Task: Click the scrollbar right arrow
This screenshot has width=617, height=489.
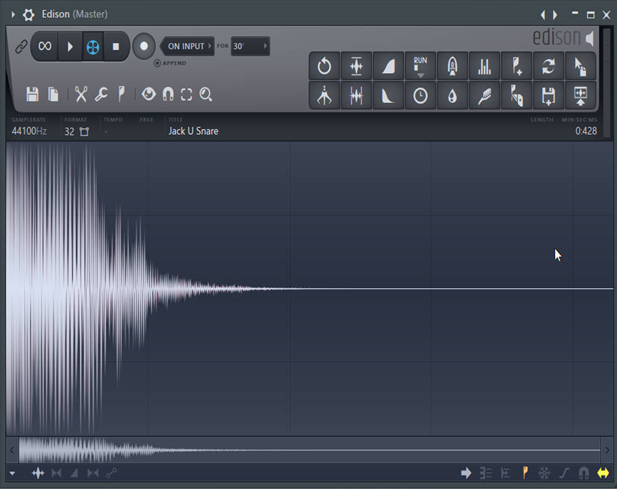Action: coord(607,450)
